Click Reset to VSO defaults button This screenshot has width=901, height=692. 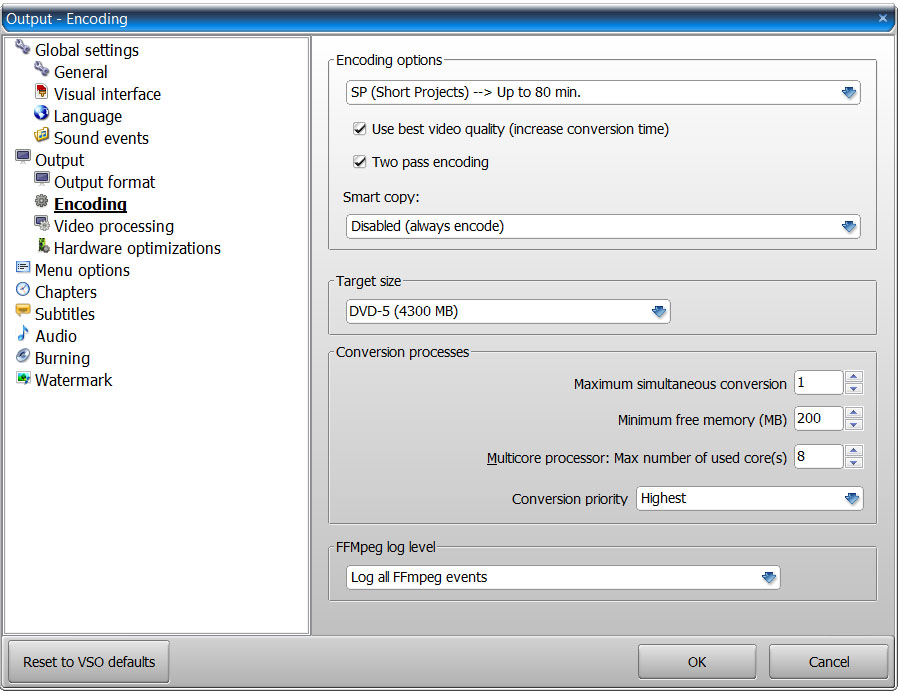(x=89, y=662)
